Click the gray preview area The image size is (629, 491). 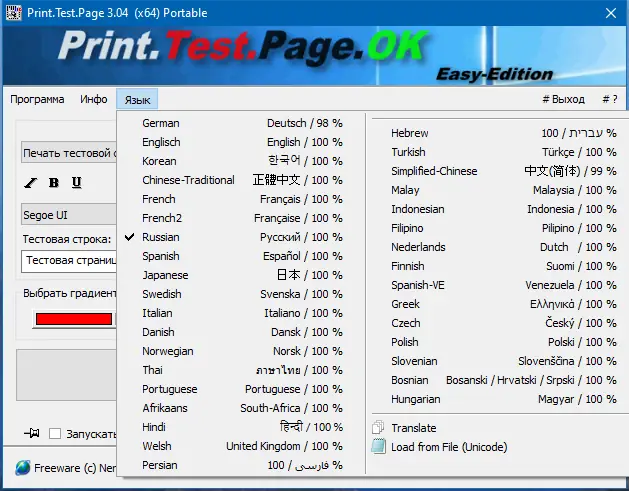(66, 375)
